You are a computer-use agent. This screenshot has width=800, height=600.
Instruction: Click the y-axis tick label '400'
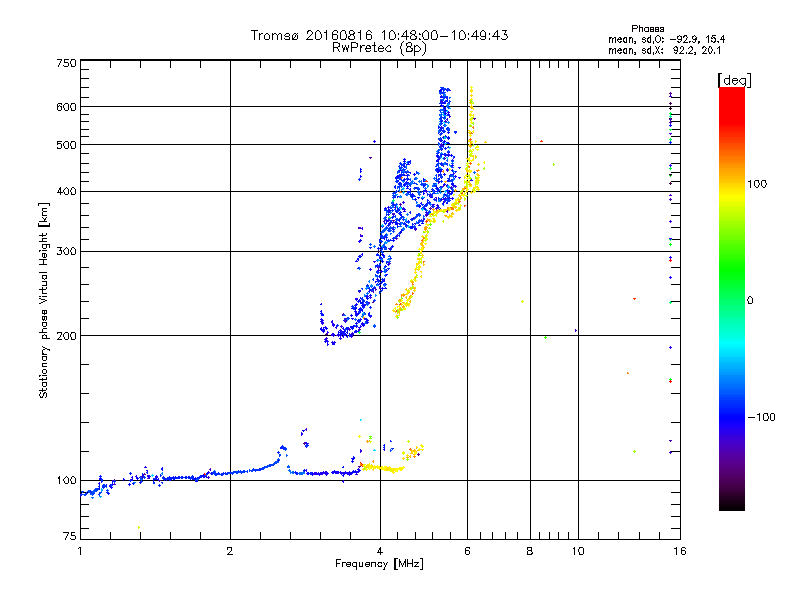(x=66, y=192)
